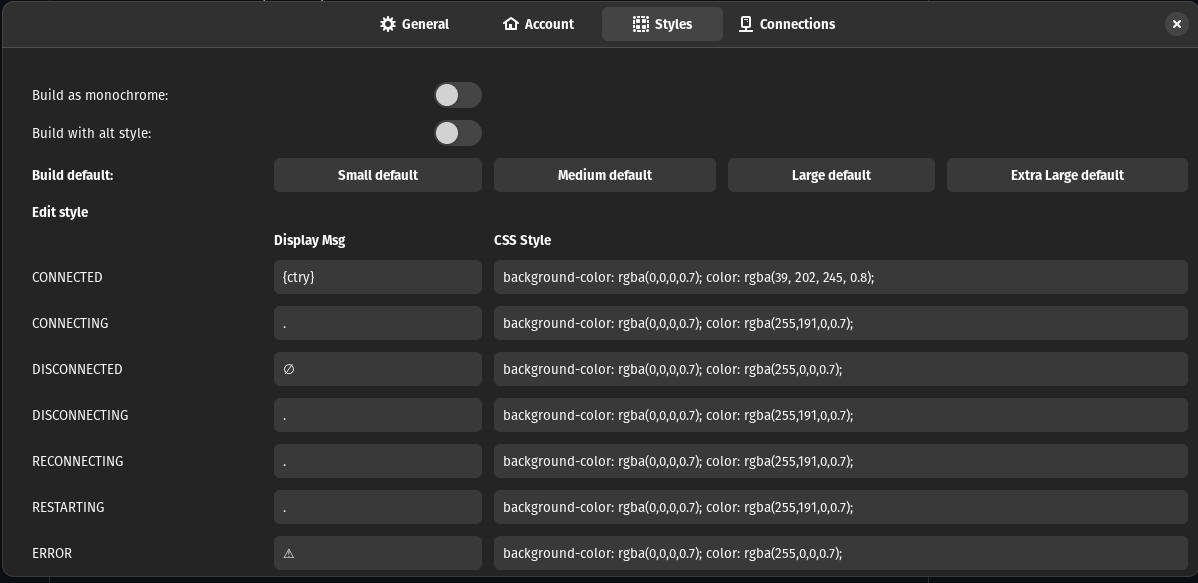
Task: Open the Account tab
Action: [x=538, y=24]
